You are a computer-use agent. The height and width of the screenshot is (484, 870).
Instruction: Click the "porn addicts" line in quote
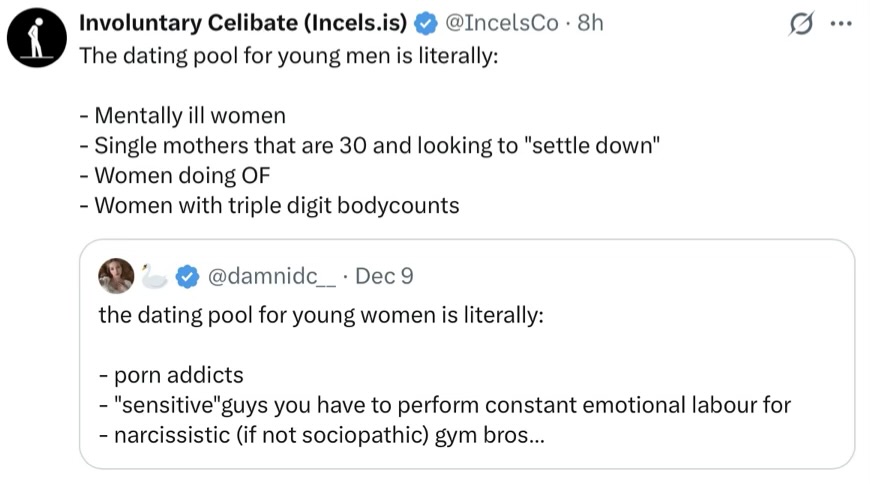point(171,375)
